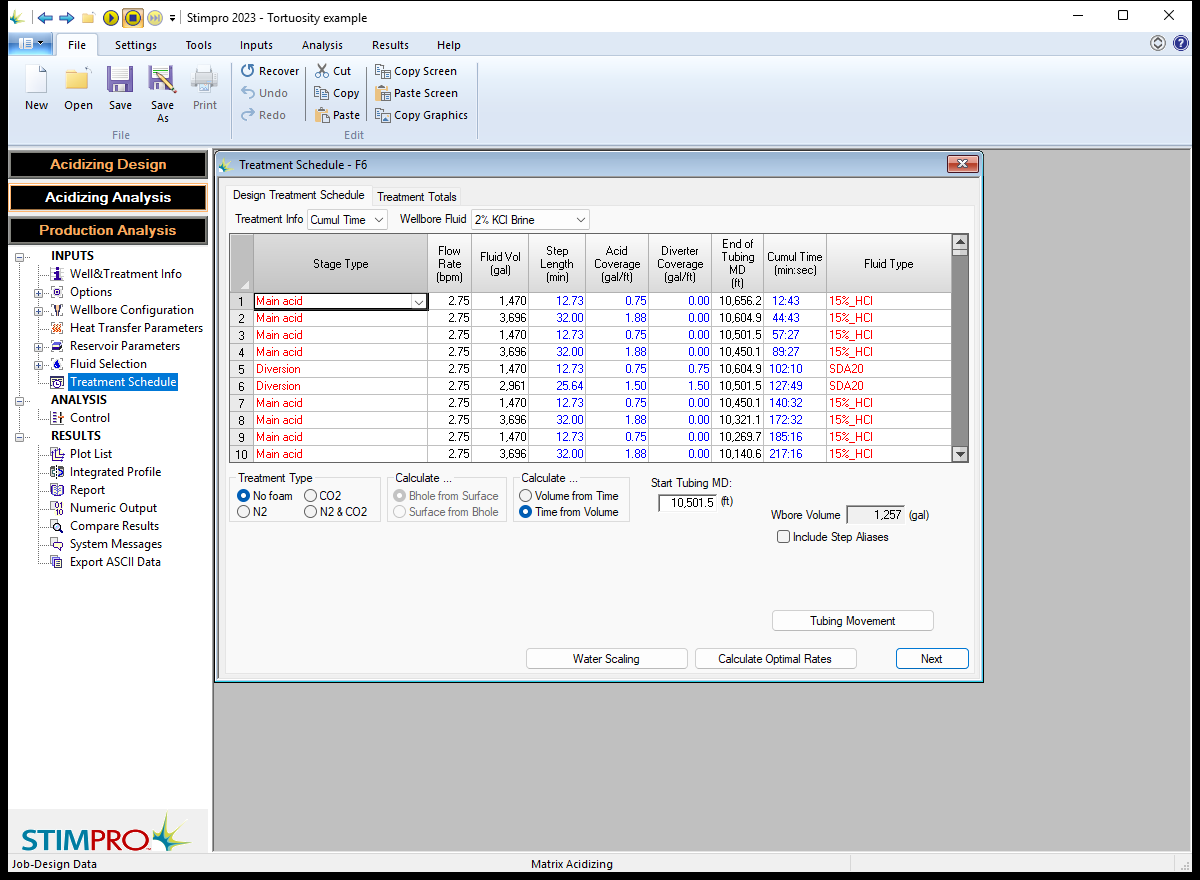Click the Acidizing Design module button

click(x=108, y=165)
